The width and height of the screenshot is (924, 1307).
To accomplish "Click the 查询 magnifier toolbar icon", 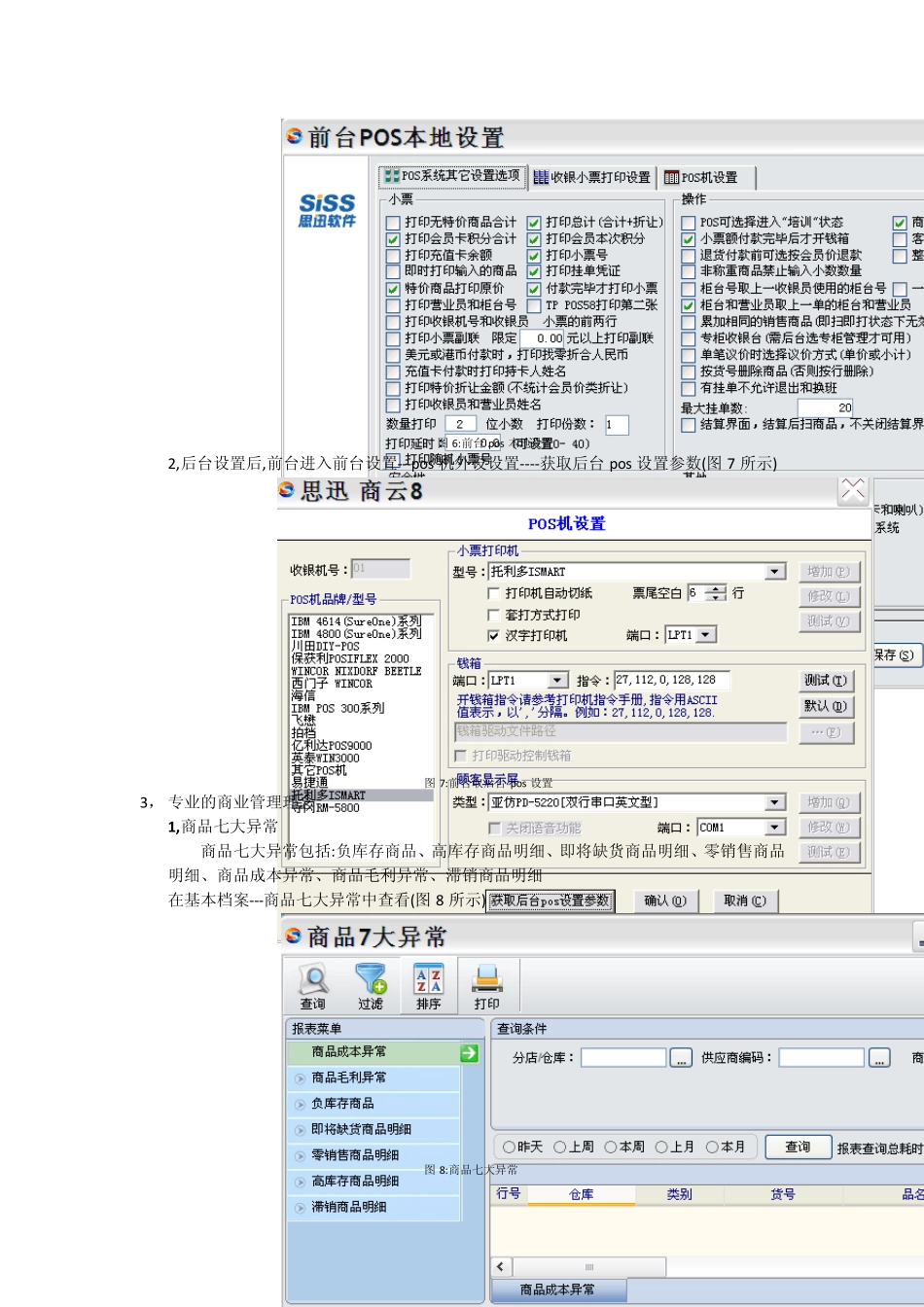I will [x=313, y=978].
